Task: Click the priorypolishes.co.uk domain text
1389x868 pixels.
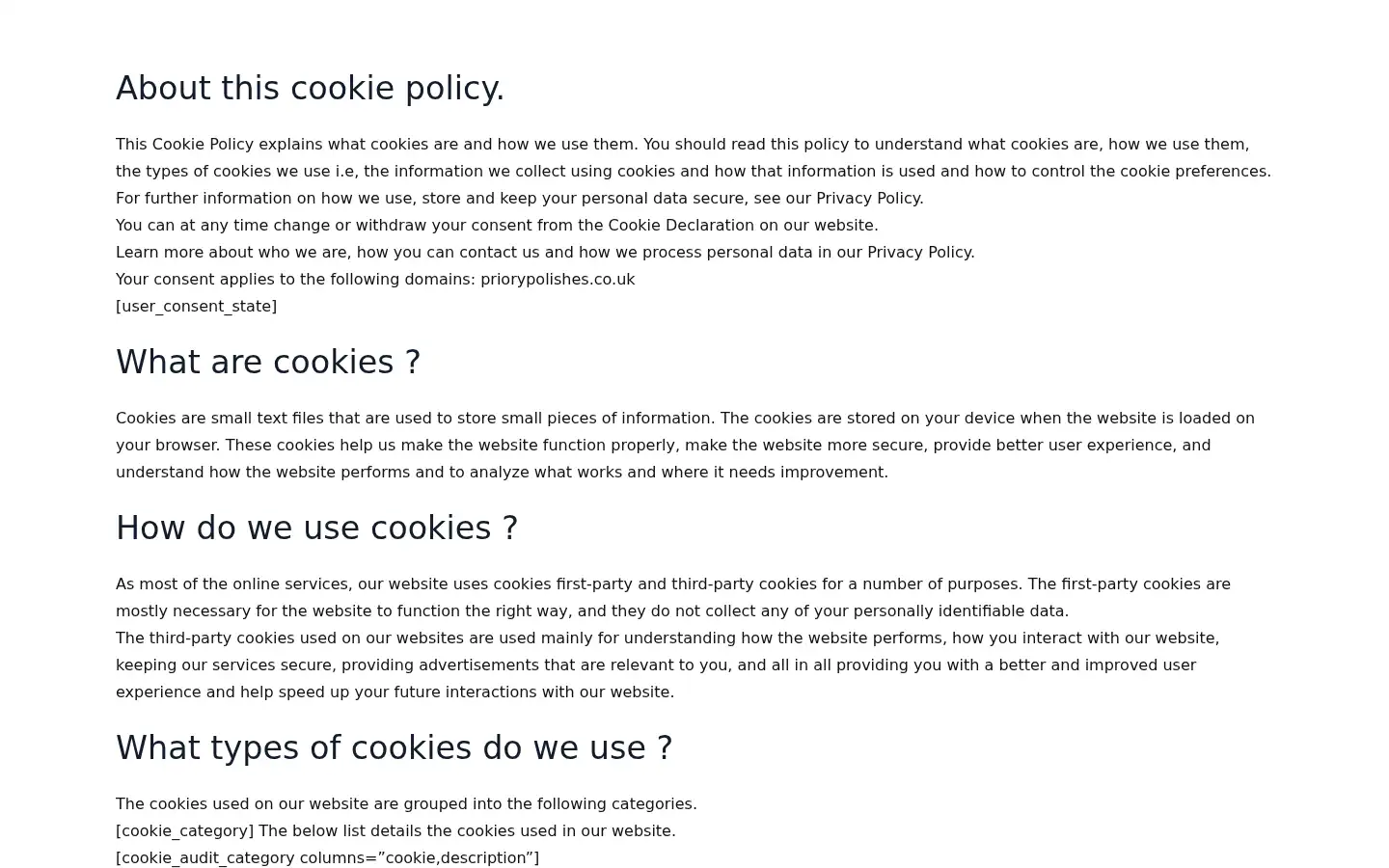Action: click(558, 279)
